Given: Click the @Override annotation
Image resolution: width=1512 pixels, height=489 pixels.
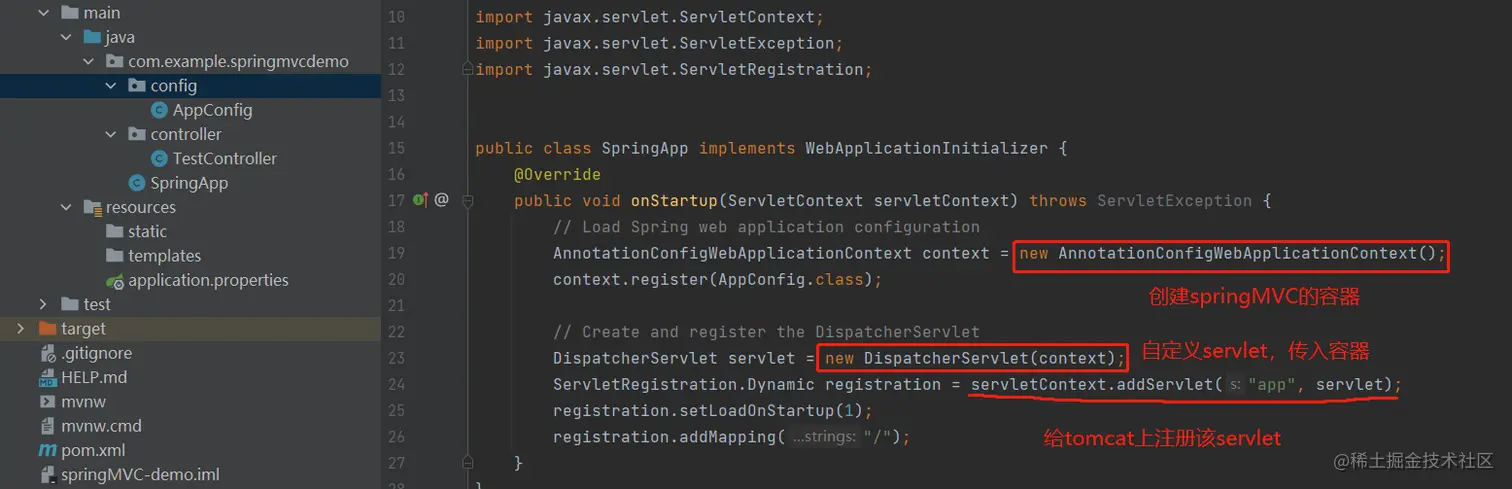Looking at the screenshot, I should [x=557, y=174].
